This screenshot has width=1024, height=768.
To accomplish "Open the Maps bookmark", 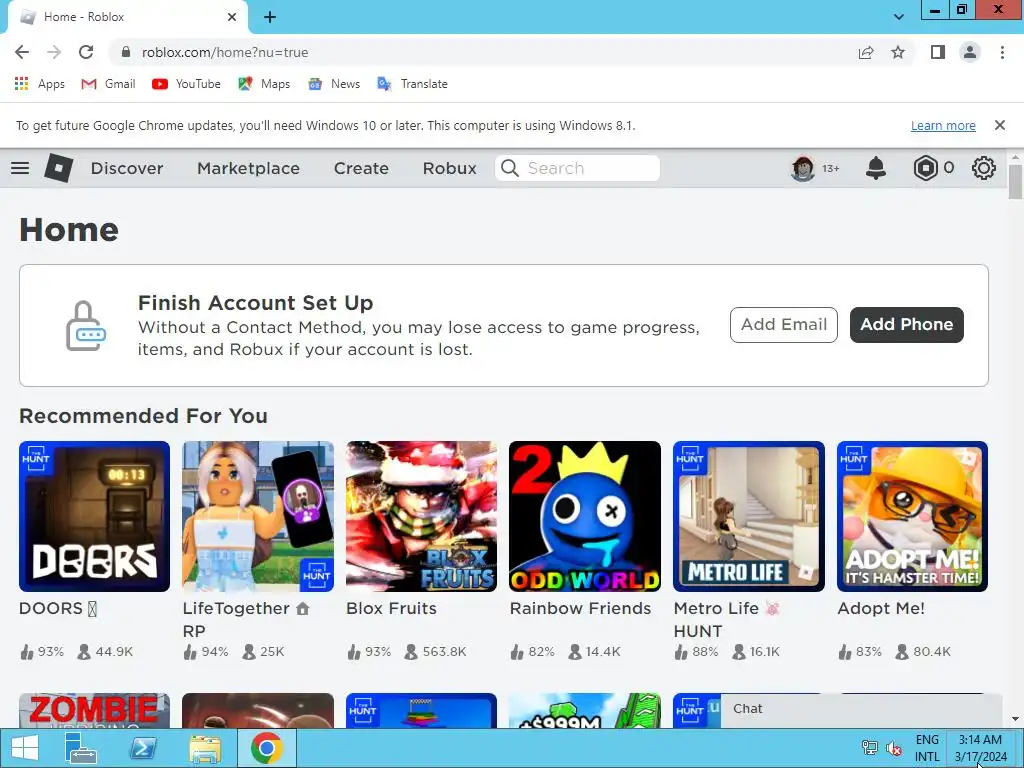I will [264, 84].
